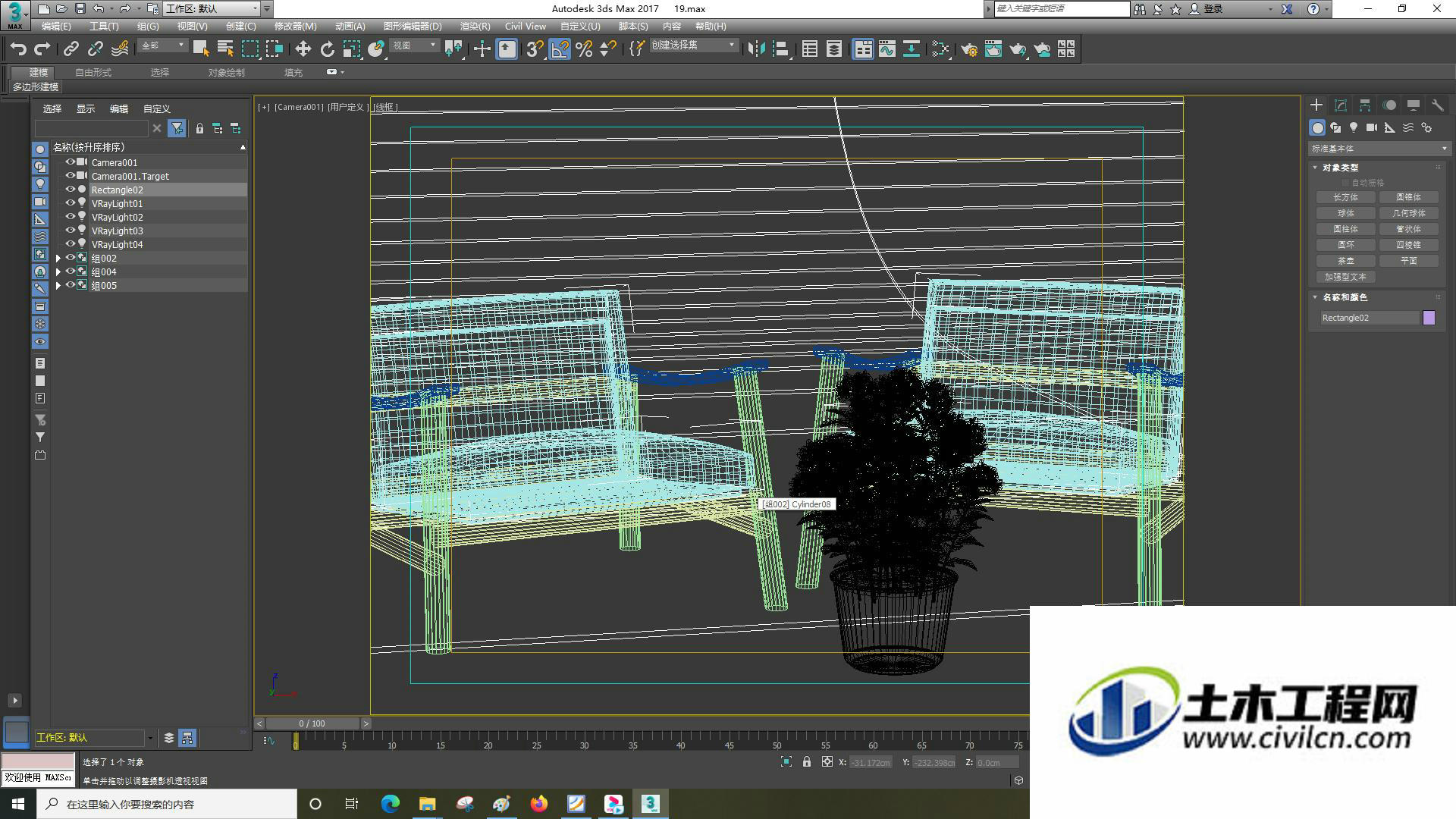Switch to the Modify command panel

tap(1341, 105)
